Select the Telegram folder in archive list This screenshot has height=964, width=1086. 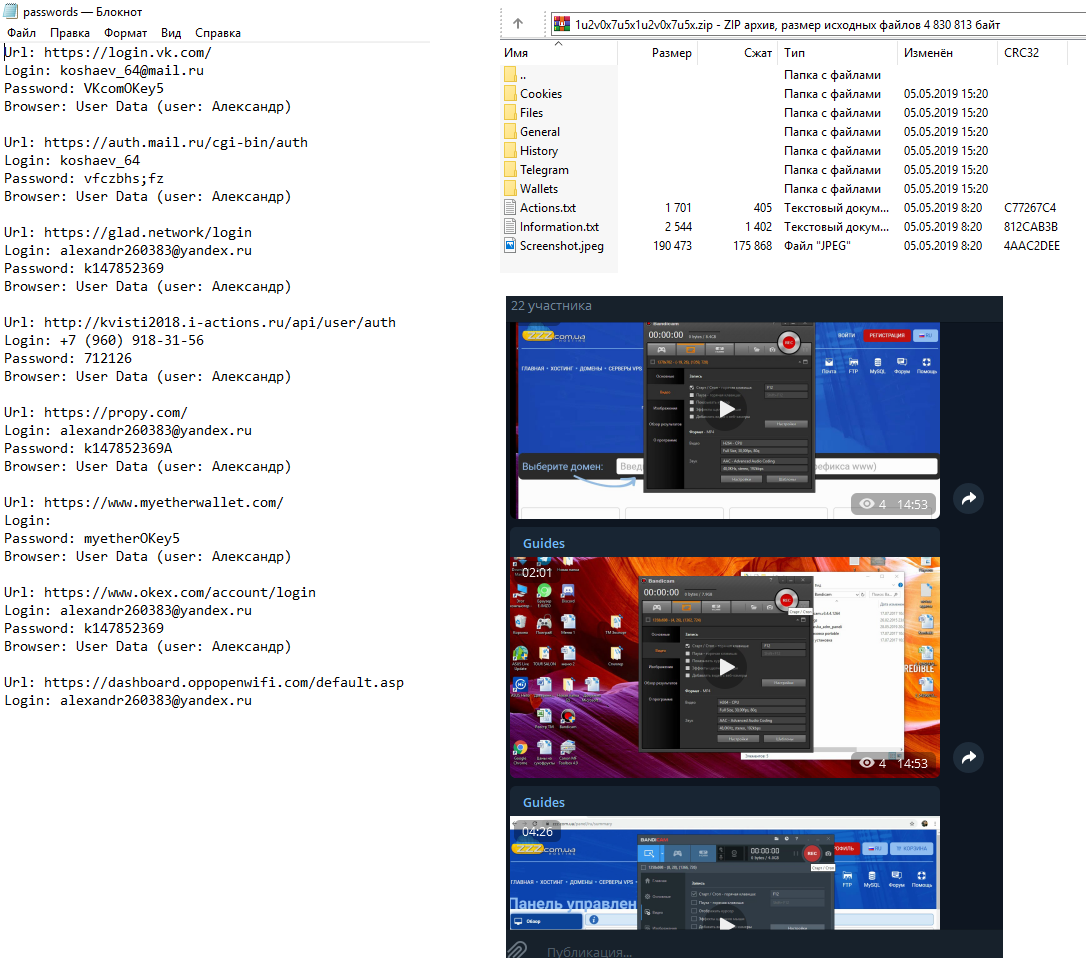click(x=544, y=170)
